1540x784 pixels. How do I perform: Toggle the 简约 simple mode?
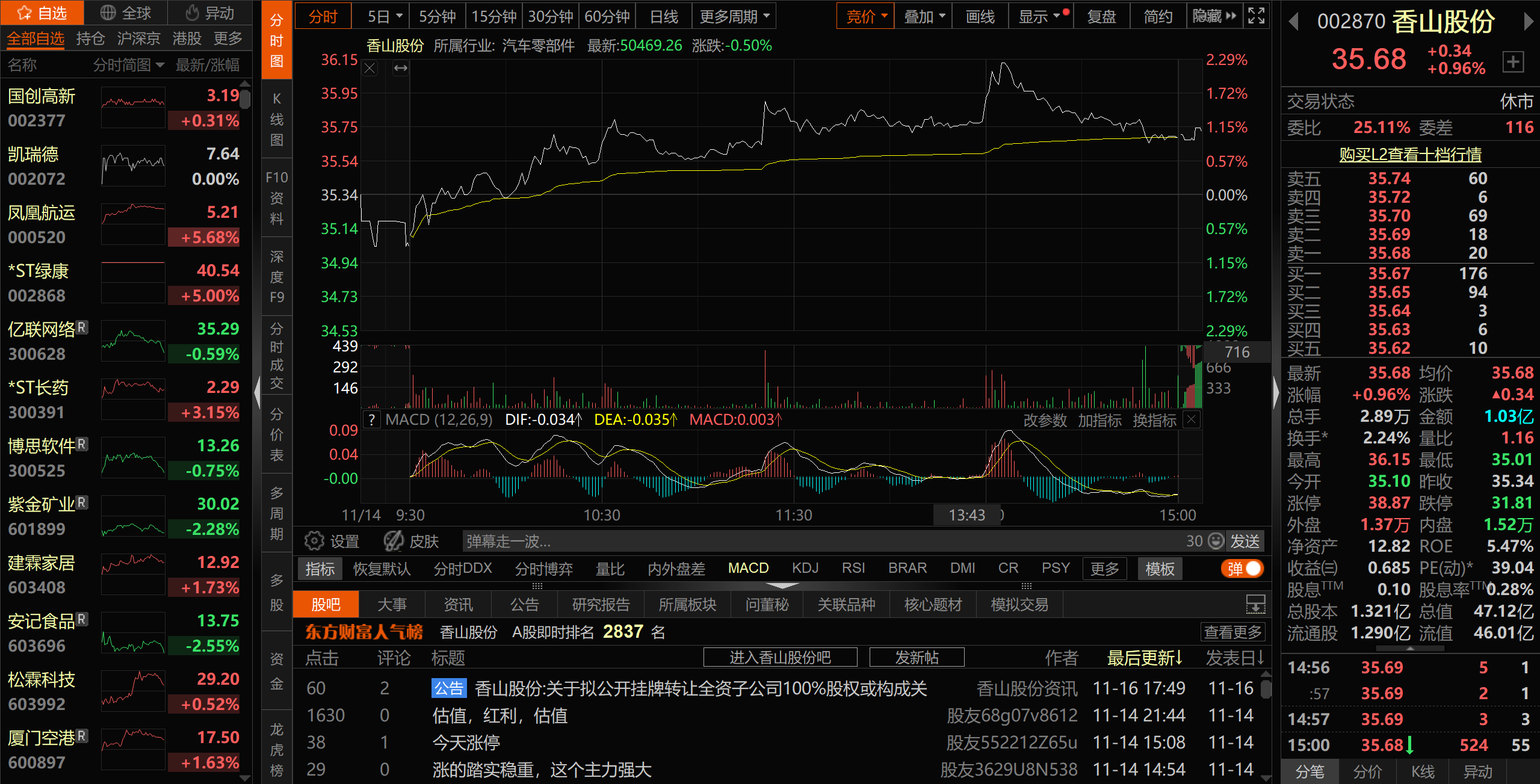pyautogui.click(x=1158, y=16)
